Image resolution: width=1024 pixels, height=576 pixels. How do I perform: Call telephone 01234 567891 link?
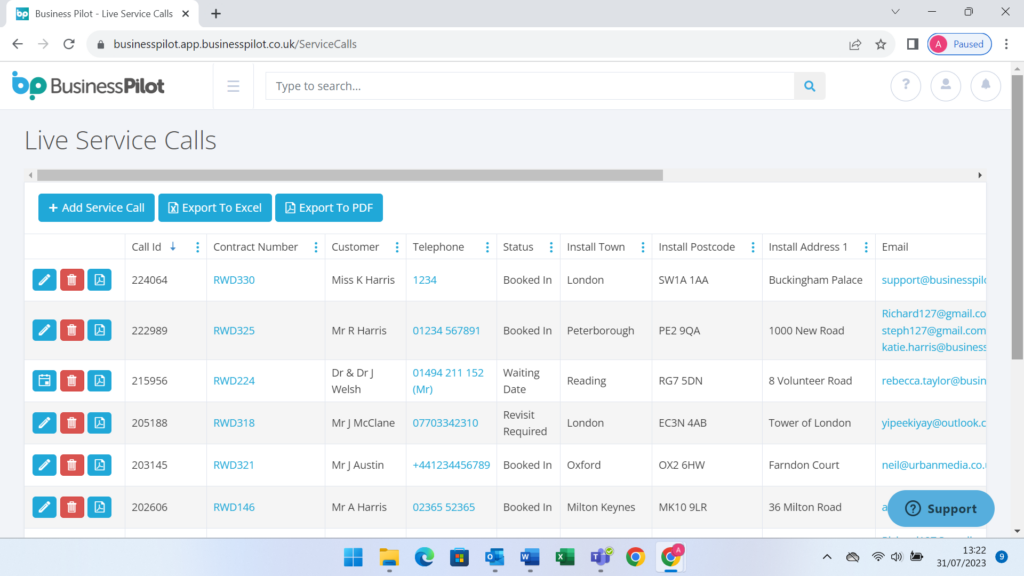446,330
